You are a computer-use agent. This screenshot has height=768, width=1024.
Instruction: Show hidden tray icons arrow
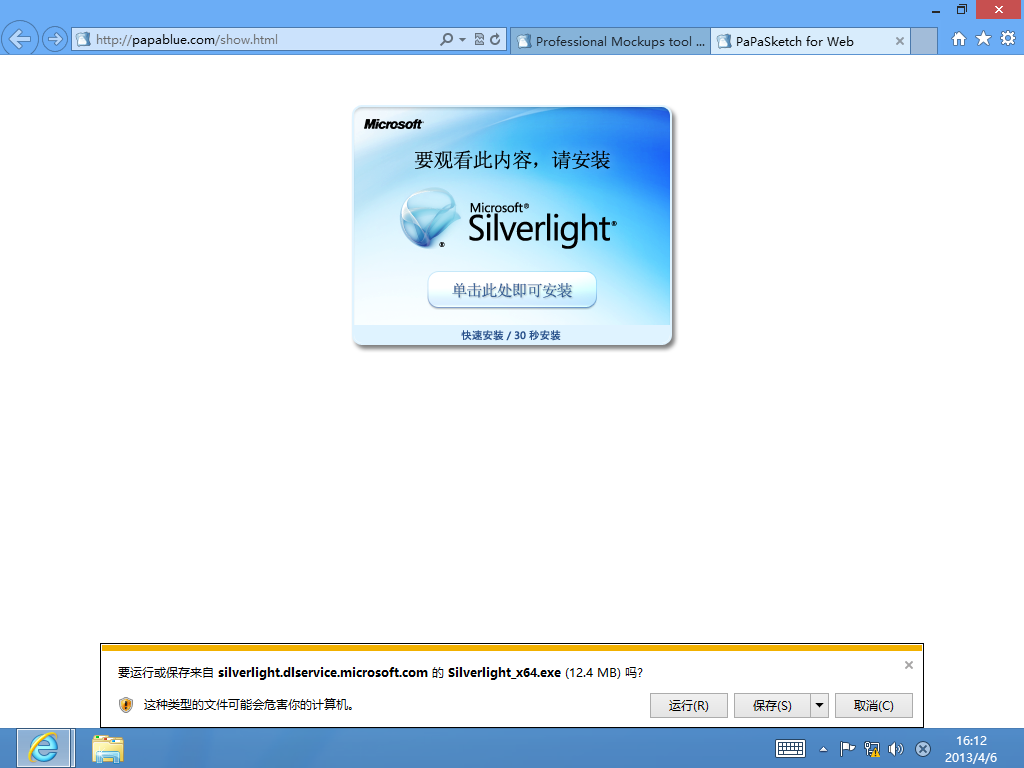click(x=824, y=749)
